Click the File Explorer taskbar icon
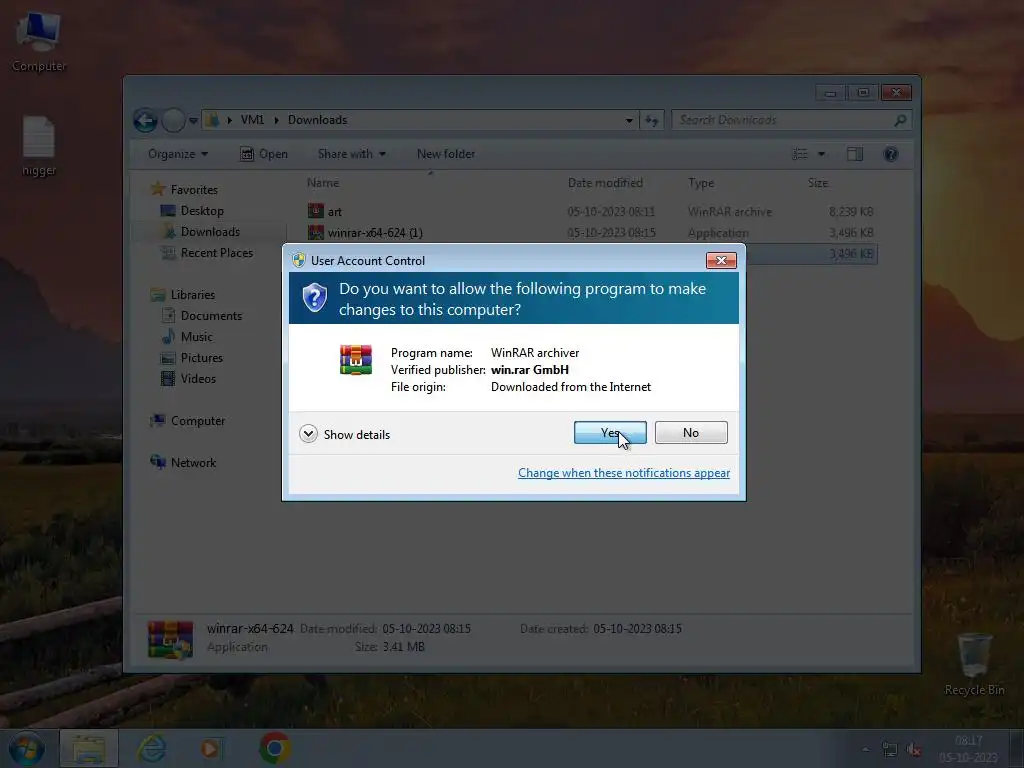Image resolution: width=1024 pixels, height=768 pixels. pyautogui.click(x=88, y=748)
